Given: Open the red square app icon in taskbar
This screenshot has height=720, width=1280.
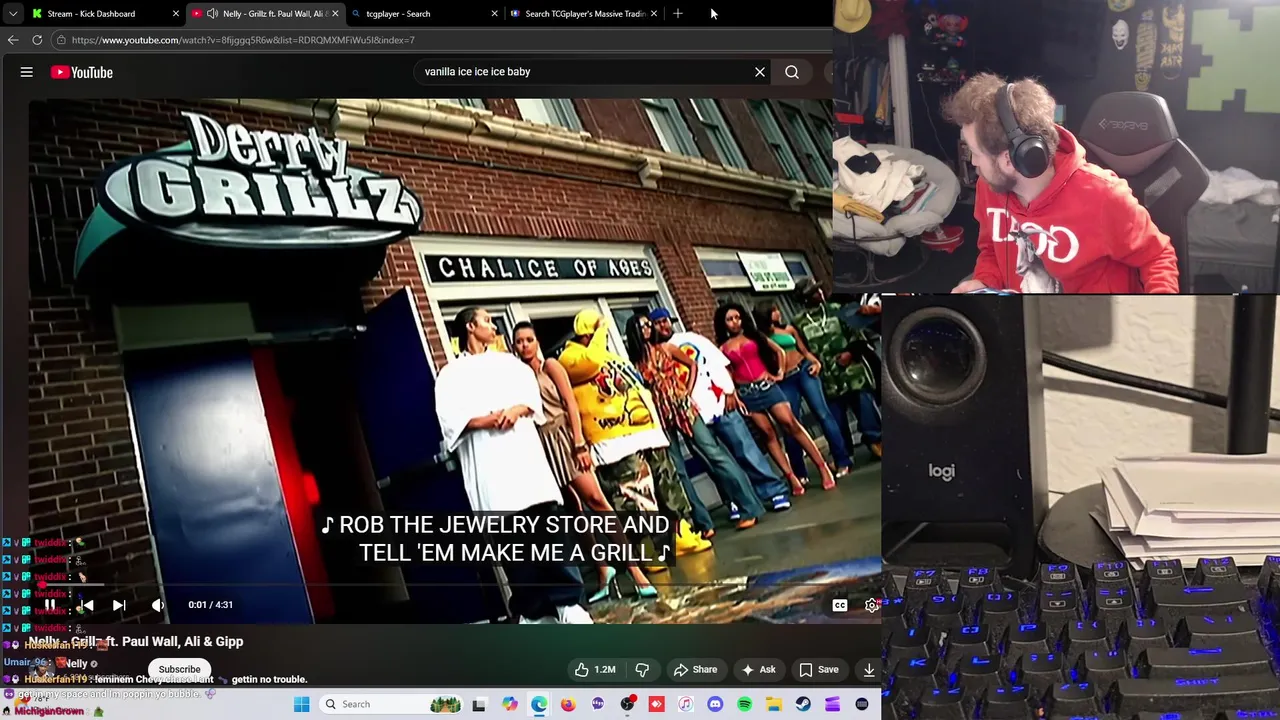Looking at the screenshot, I should click(x=656, y=704).
